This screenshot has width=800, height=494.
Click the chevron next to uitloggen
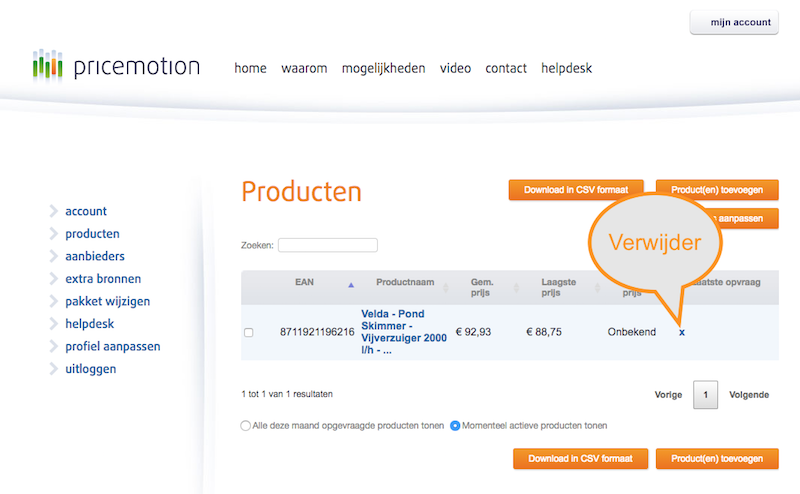tap(54, 368)
